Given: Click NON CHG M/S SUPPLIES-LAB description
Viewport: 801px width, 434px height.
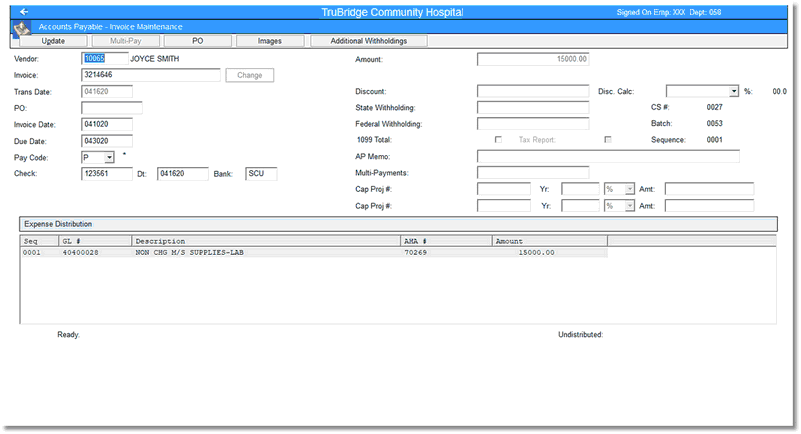Looking at the screenshot, I should (x=190, y=253).
